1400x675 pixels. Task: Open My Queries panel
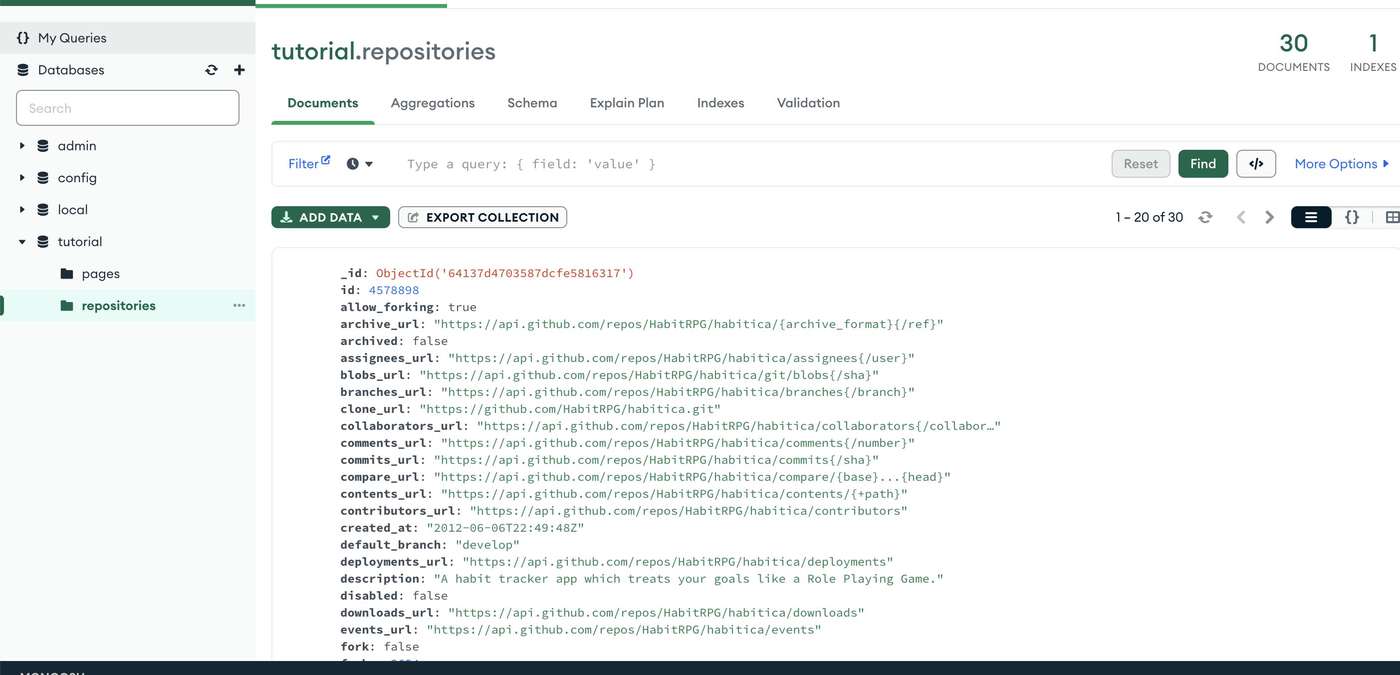[62, 36]
